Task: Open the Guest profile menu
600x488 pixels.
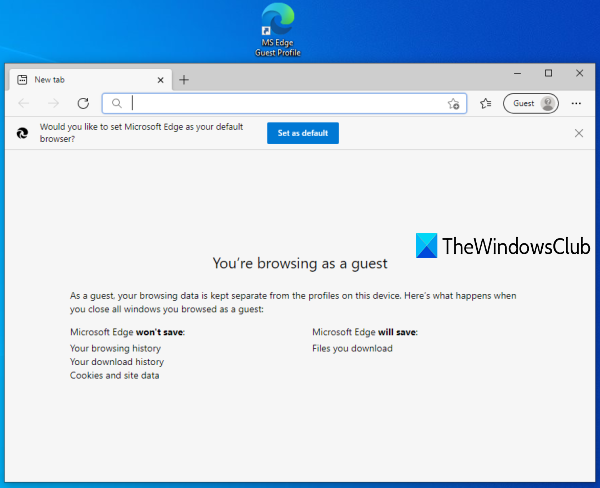Action: (x=531, y=103)
